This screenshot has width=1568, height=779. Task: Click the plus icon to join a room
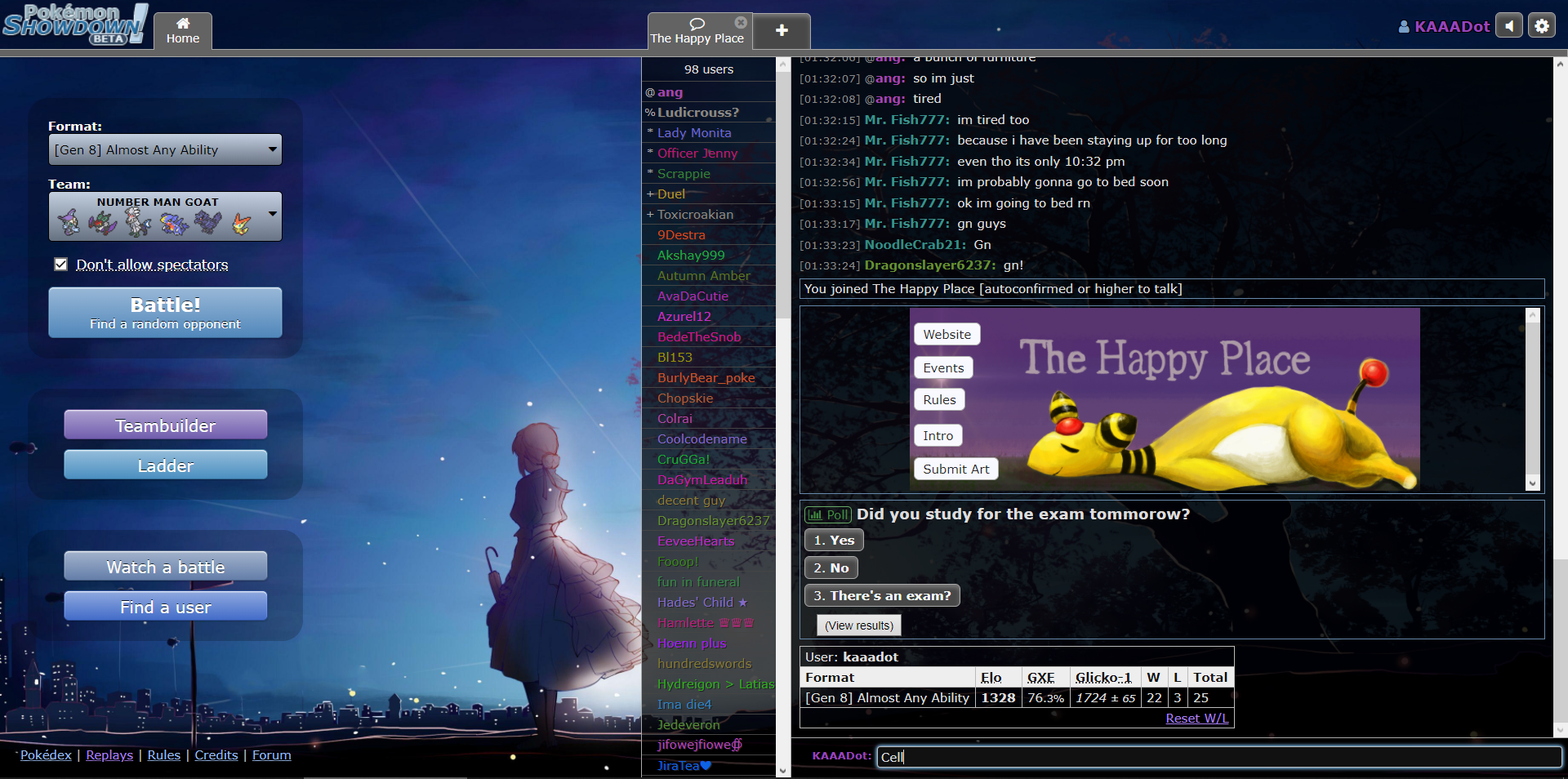(x=782, y=31)
